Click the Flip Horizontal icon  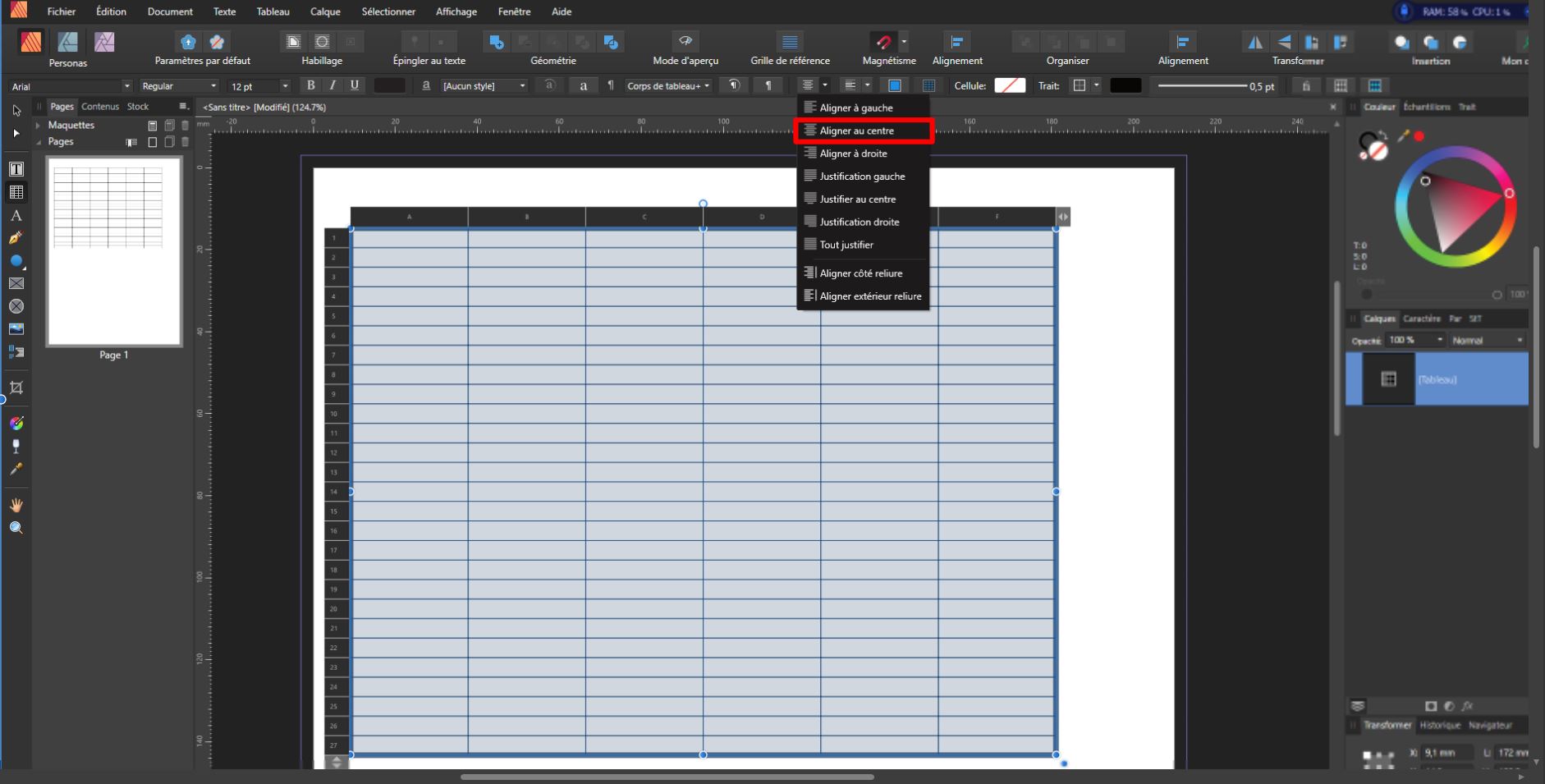click(1255, 42)
